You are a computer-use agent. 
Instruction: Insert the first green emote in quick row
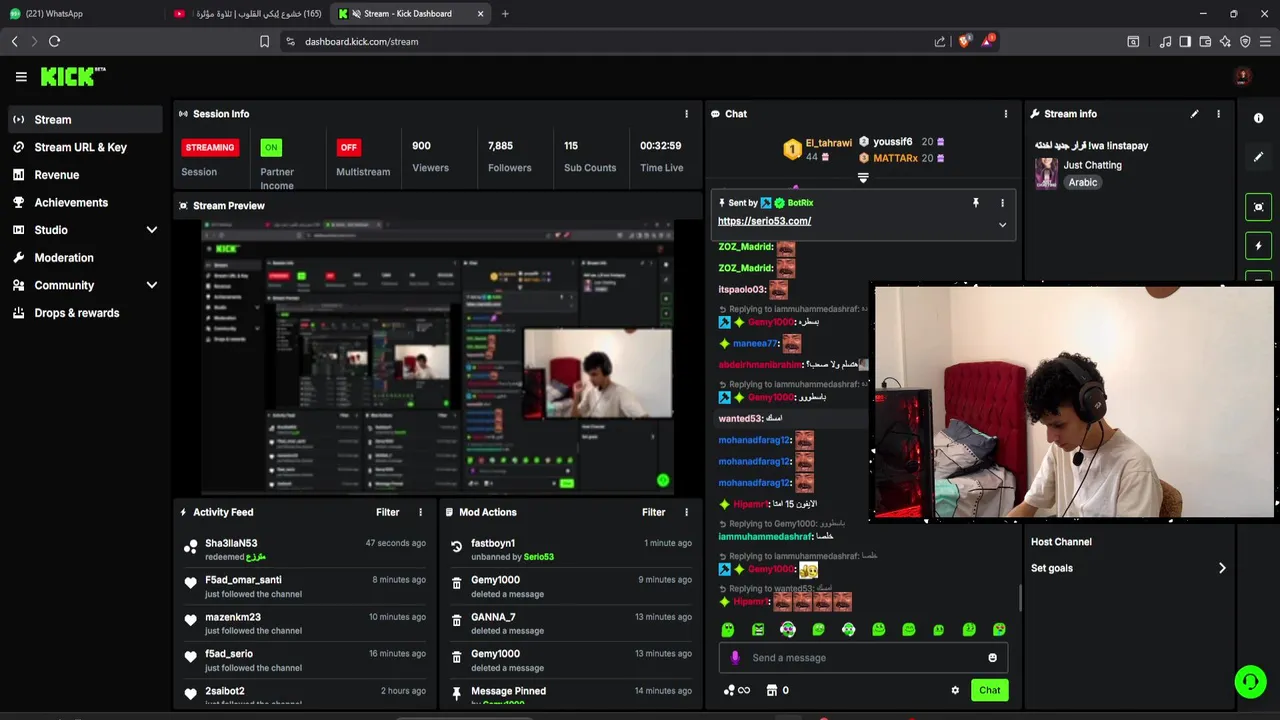[x=728, y=630]
